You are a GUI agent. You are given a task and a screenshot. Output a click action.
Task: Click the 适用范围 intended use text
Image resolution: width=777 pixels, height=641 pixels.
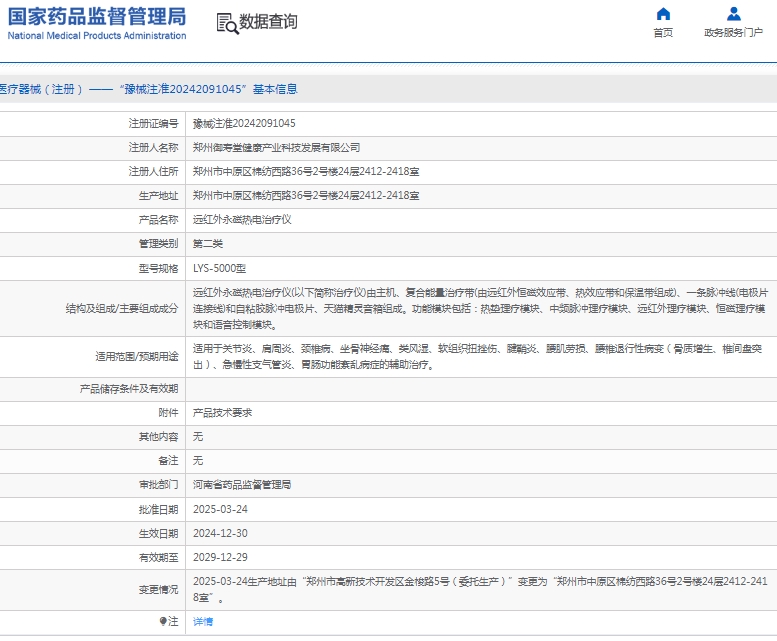pos(477,357)
